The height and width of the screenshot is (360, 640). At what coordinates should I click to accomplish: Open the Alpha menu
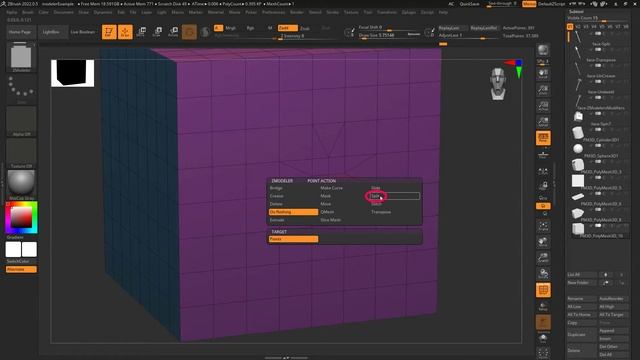[12, 12]
